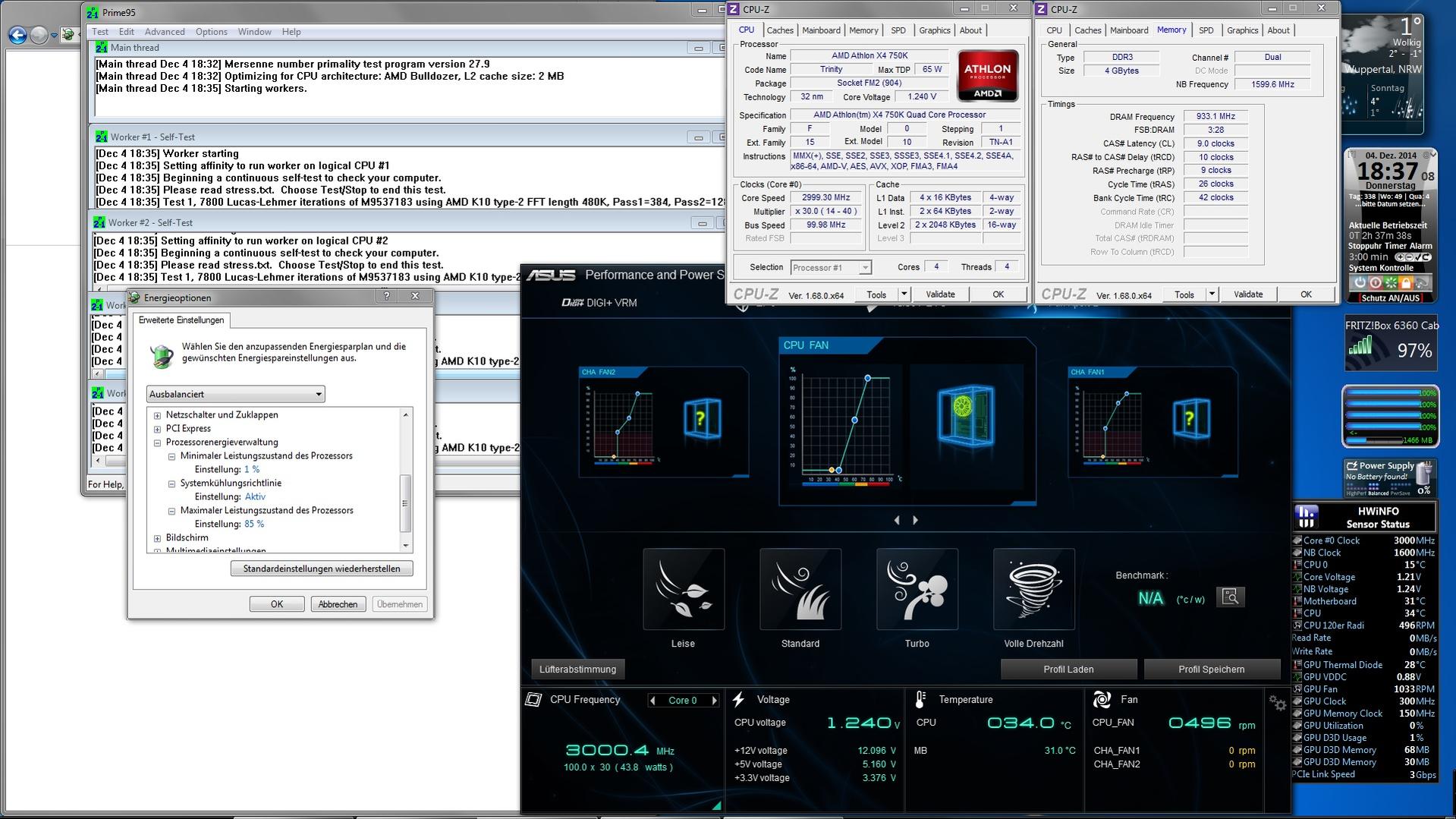Viewport: 1456px width, 819px height.
Task: Expand the Bildschirm node
Action: coord(157,538)
